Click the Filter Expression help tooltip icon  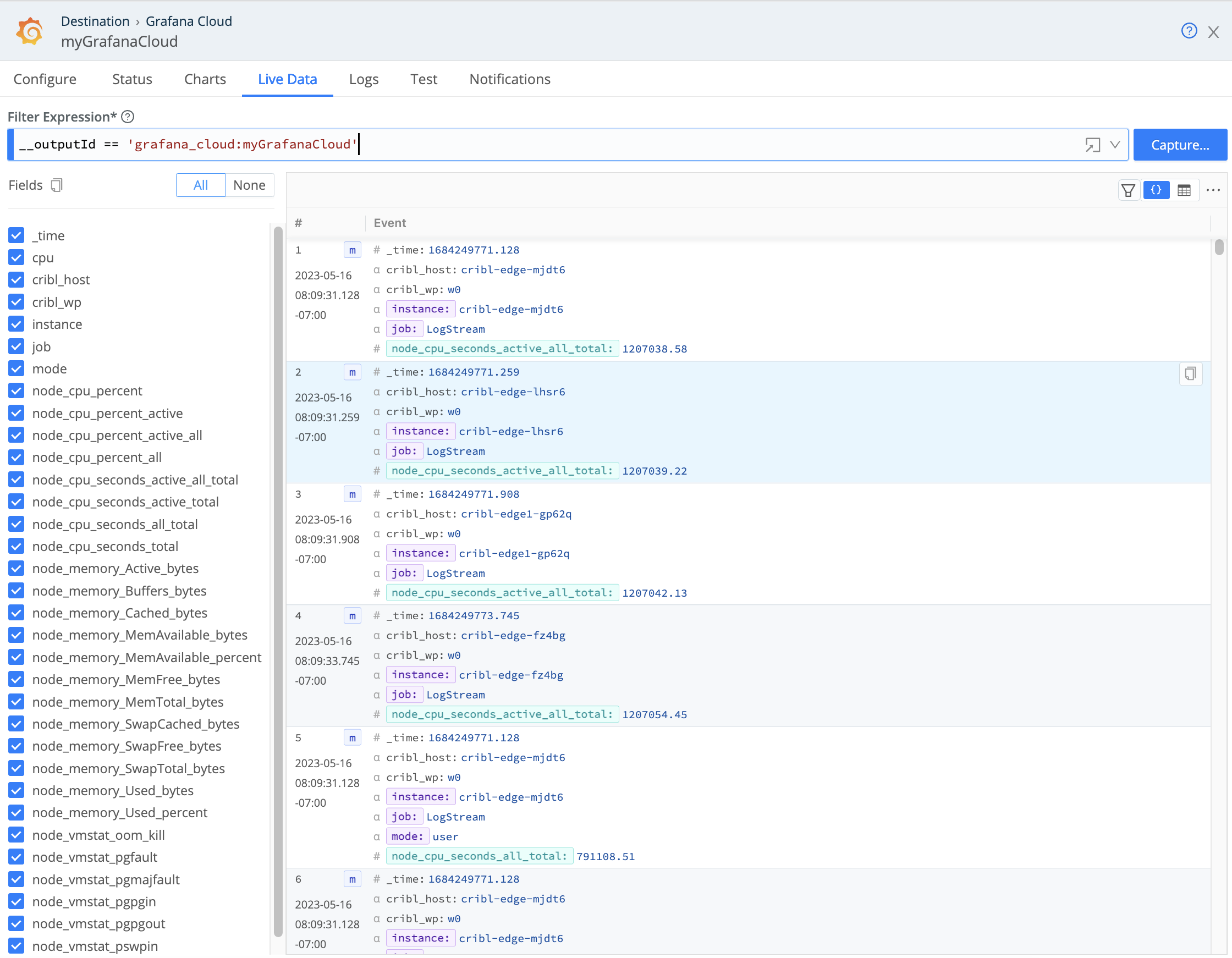tap(128, 117)
